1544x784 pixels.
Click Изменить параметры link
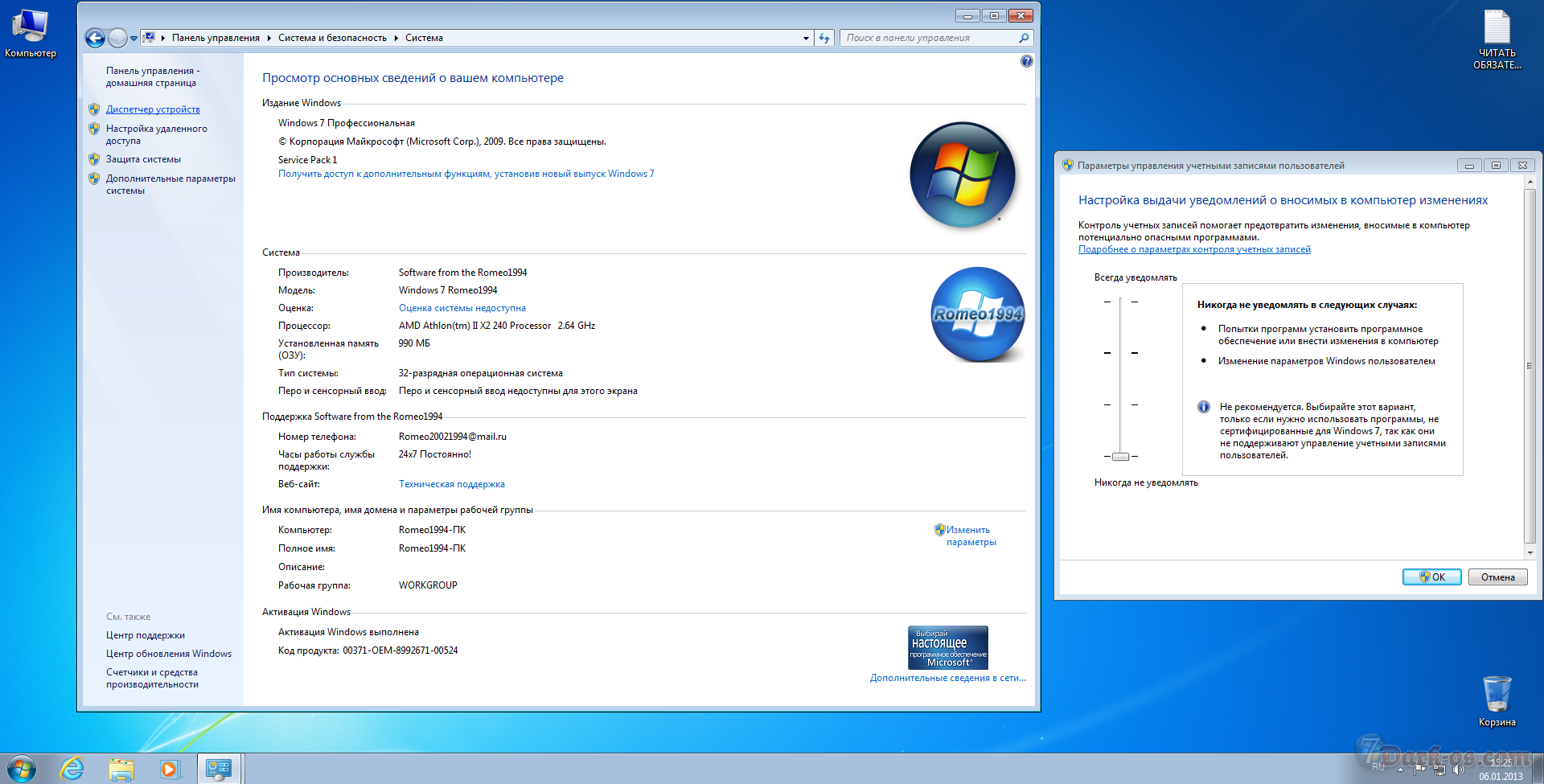click(971, 536)
